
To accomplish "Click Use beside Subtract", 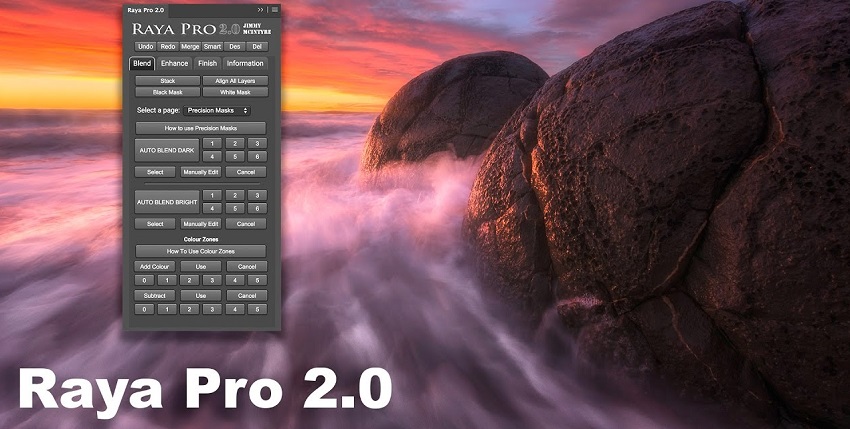I will click(x=201, y=296).
